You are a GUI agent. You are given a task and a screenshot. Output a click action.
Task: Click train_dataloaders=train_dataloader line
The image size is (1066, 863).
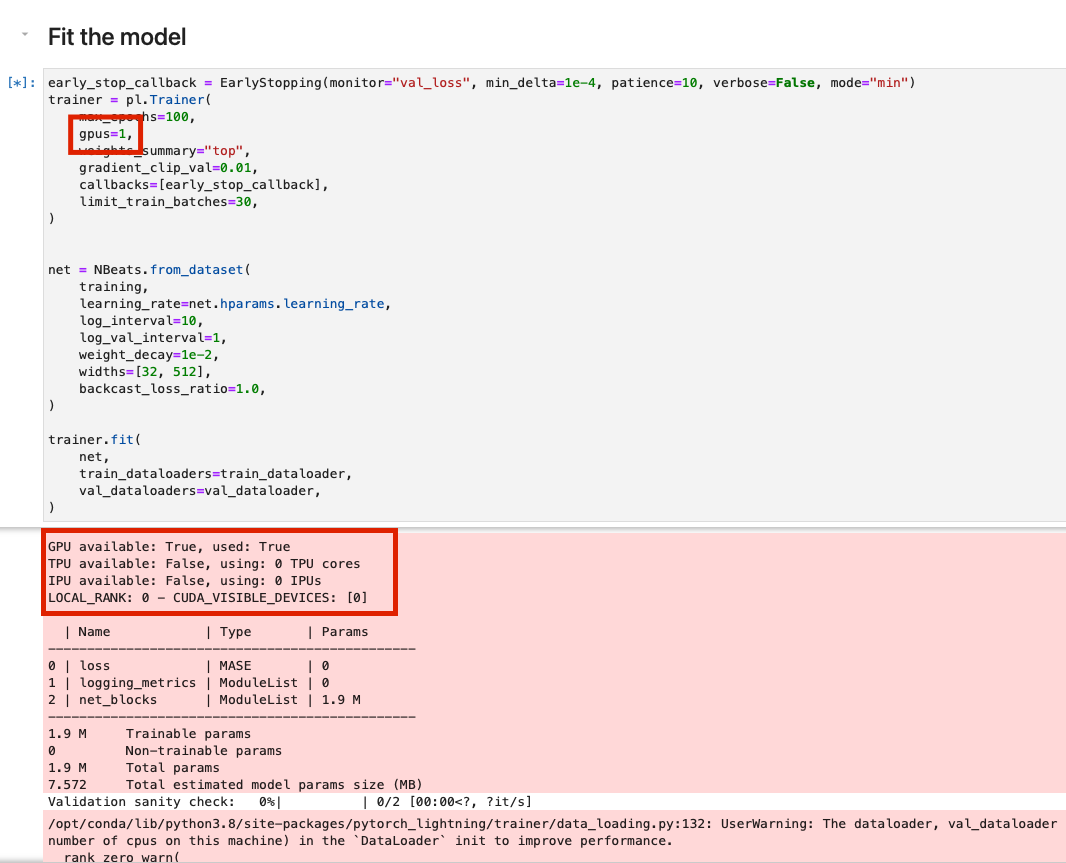(x=215, y=474)
